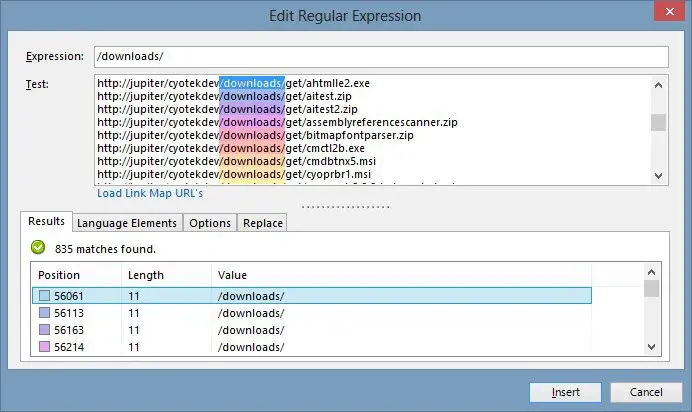Click the Insert button
This screenshot has width=692, height=412.
(565, 392)
